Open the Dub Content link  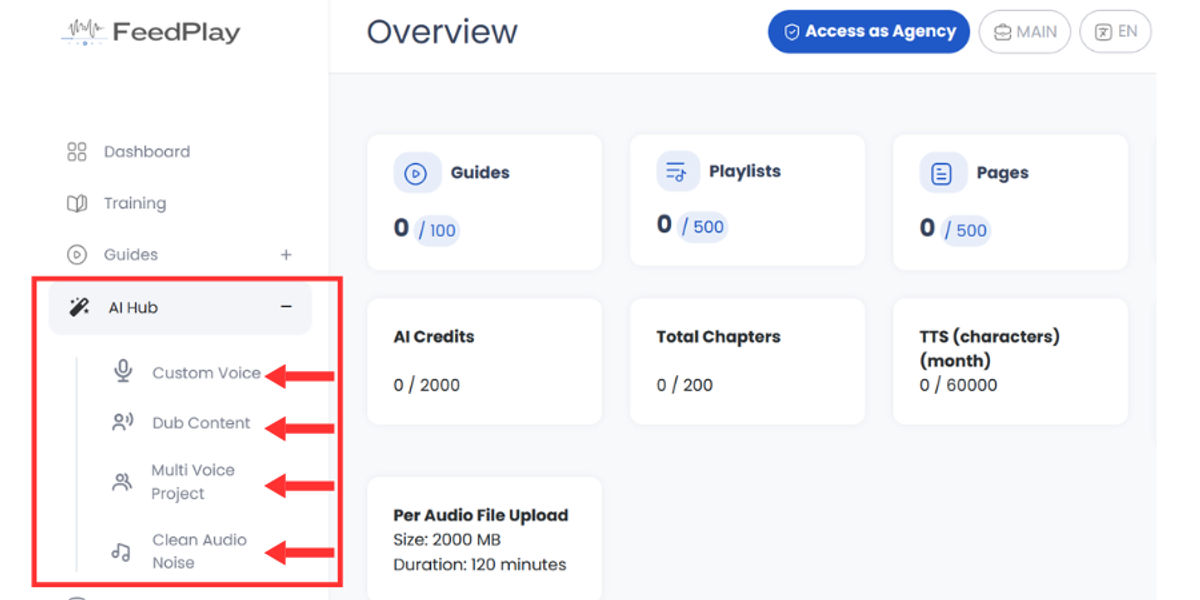(x=201, y=423)
